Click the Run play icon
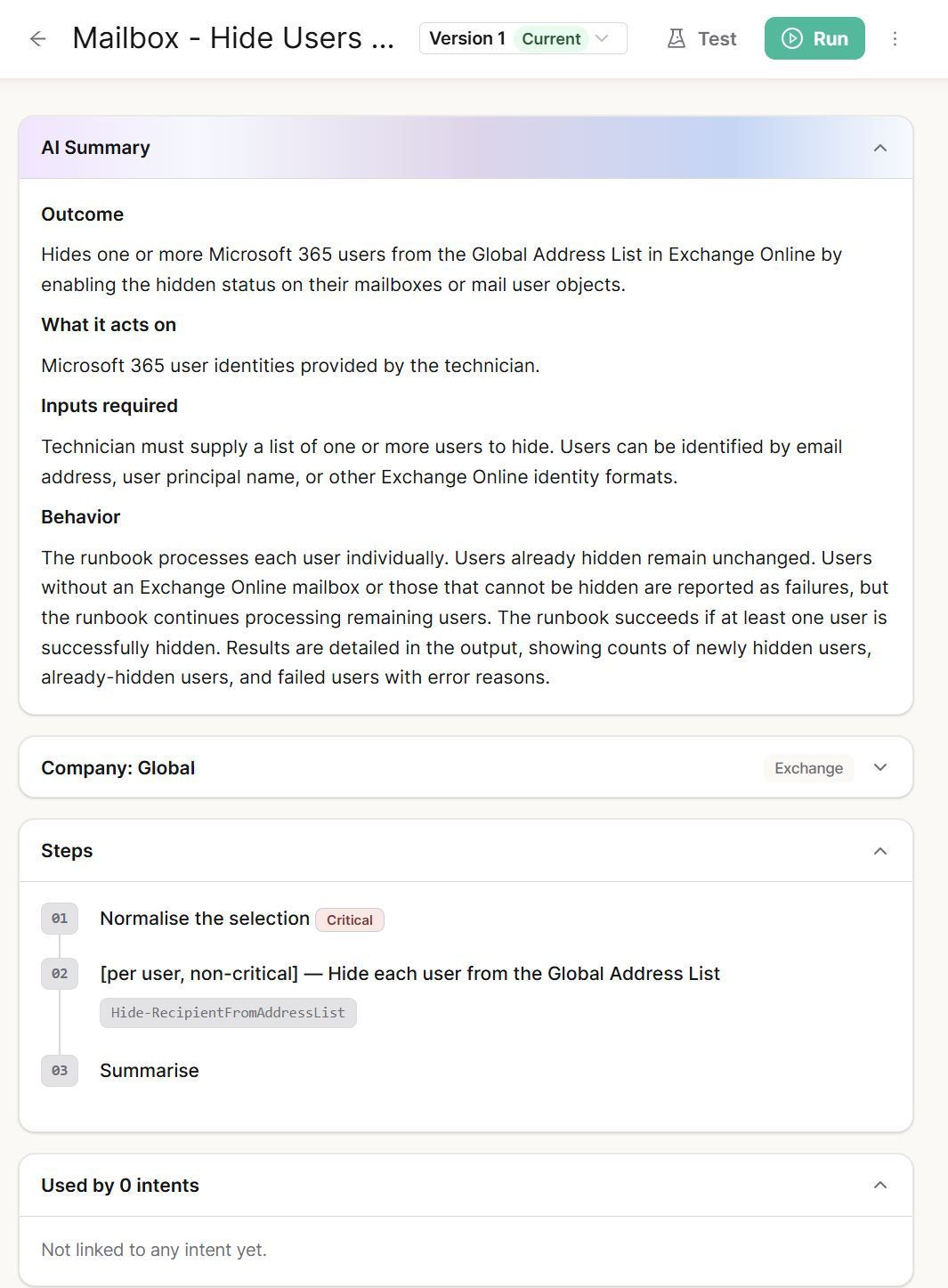This screenshot has height=1288, width=948. tap(791, 38)
